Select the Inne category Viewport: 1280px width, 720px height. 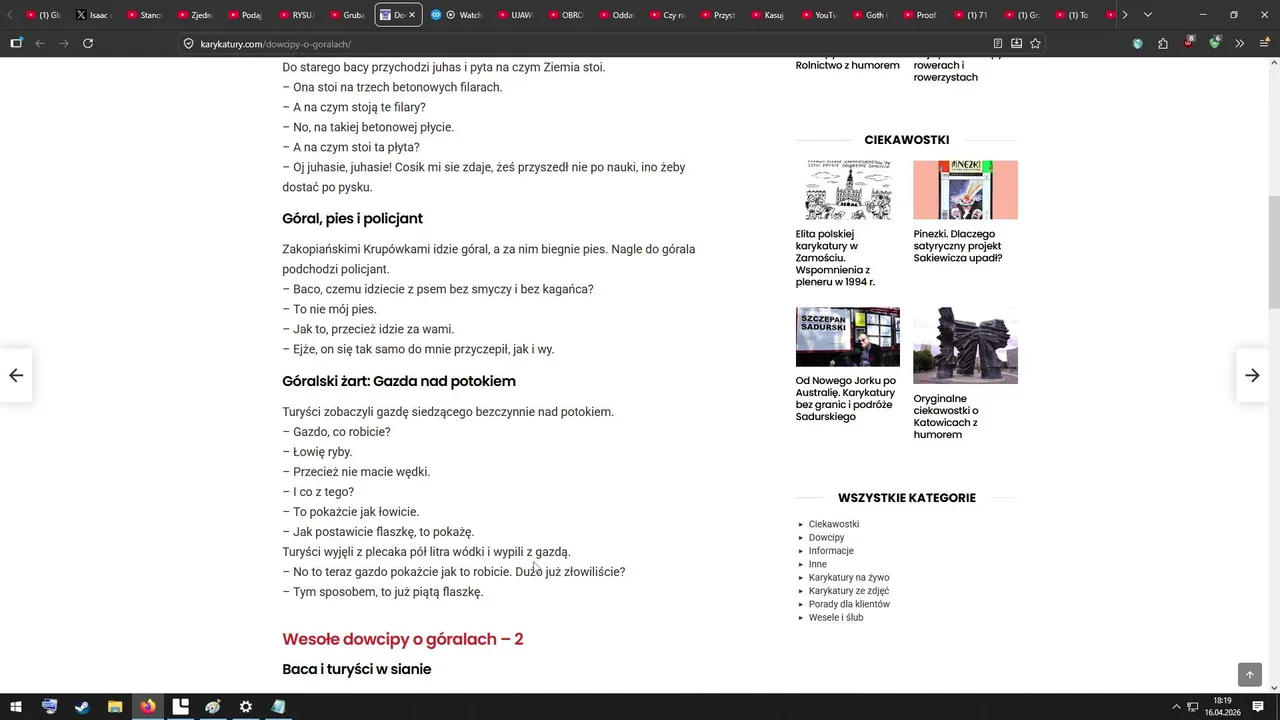[x=818, y=564]
